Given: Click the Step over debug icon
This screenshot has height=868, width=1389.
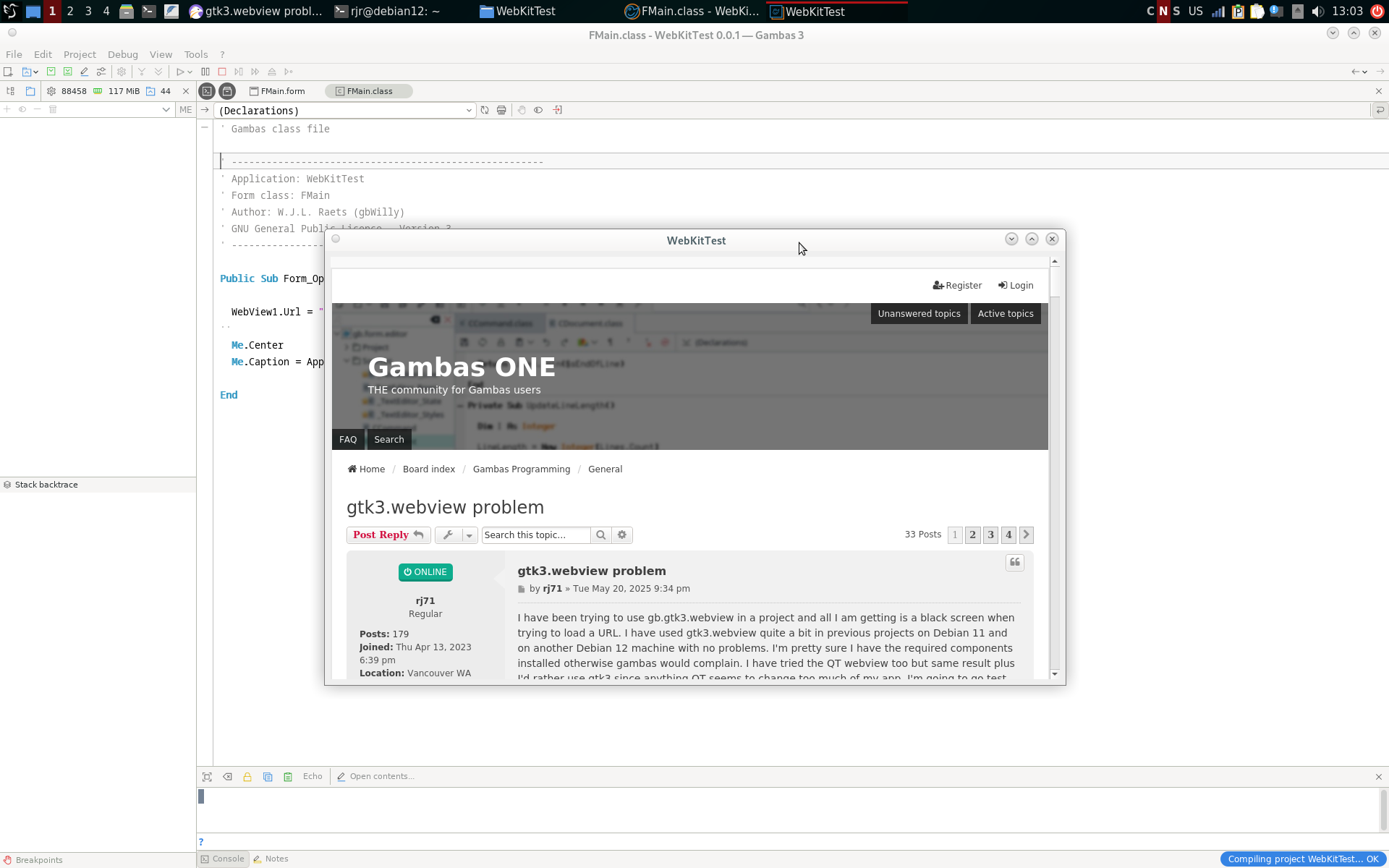Looking at the screenshot, I should [x=255, y=72].
